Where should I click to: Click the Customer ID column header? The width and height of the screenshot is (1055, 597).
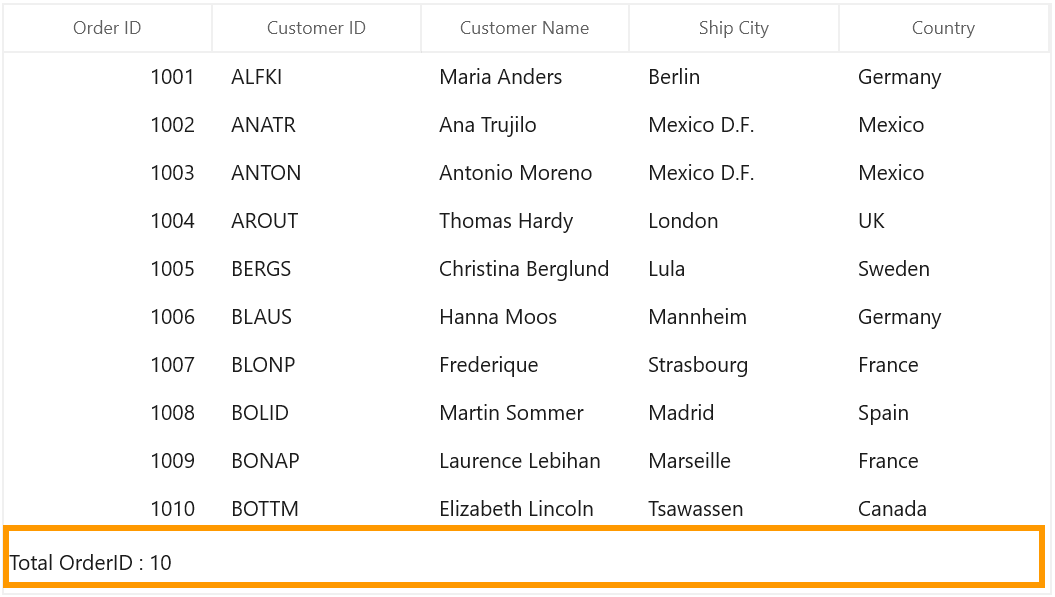[x=316, y=28]
